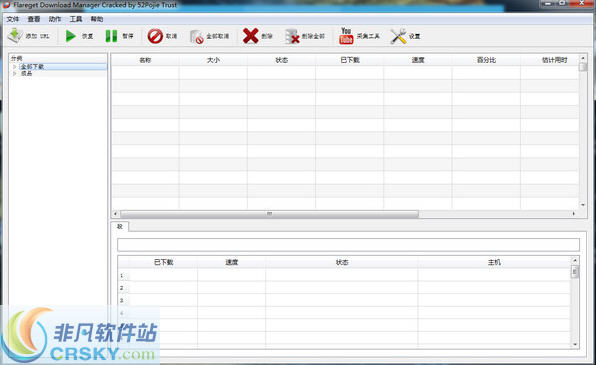
Task: Click down arrow of download list scrollbar
Action: click(583, 205)
